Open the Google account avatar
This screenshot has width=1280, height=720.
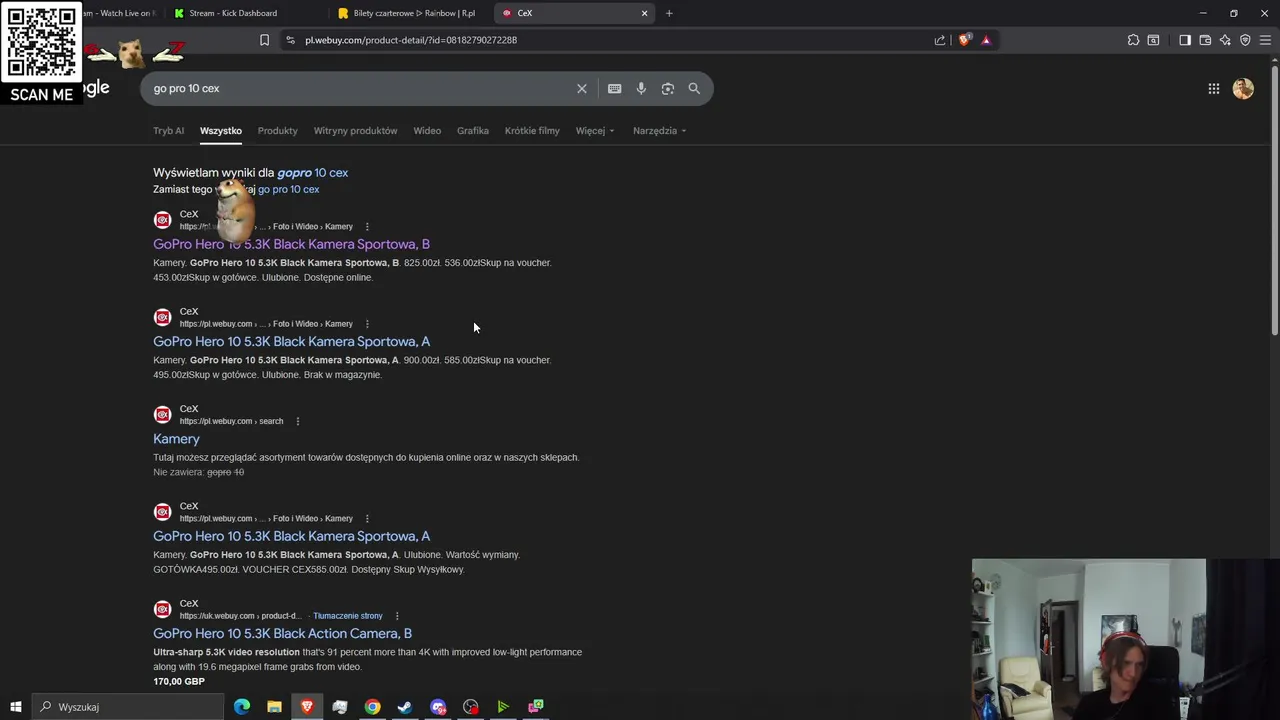tap(1243, 88)
